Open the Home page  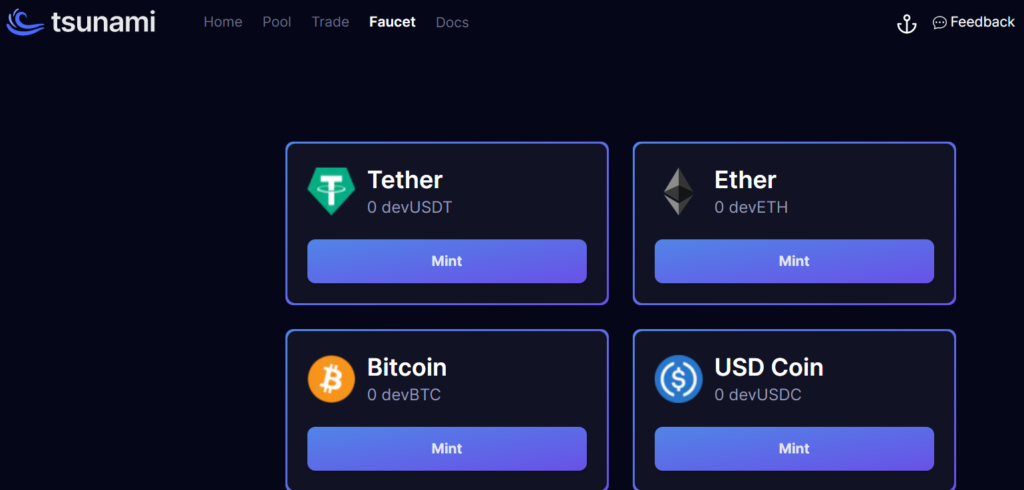click(223, 22)
